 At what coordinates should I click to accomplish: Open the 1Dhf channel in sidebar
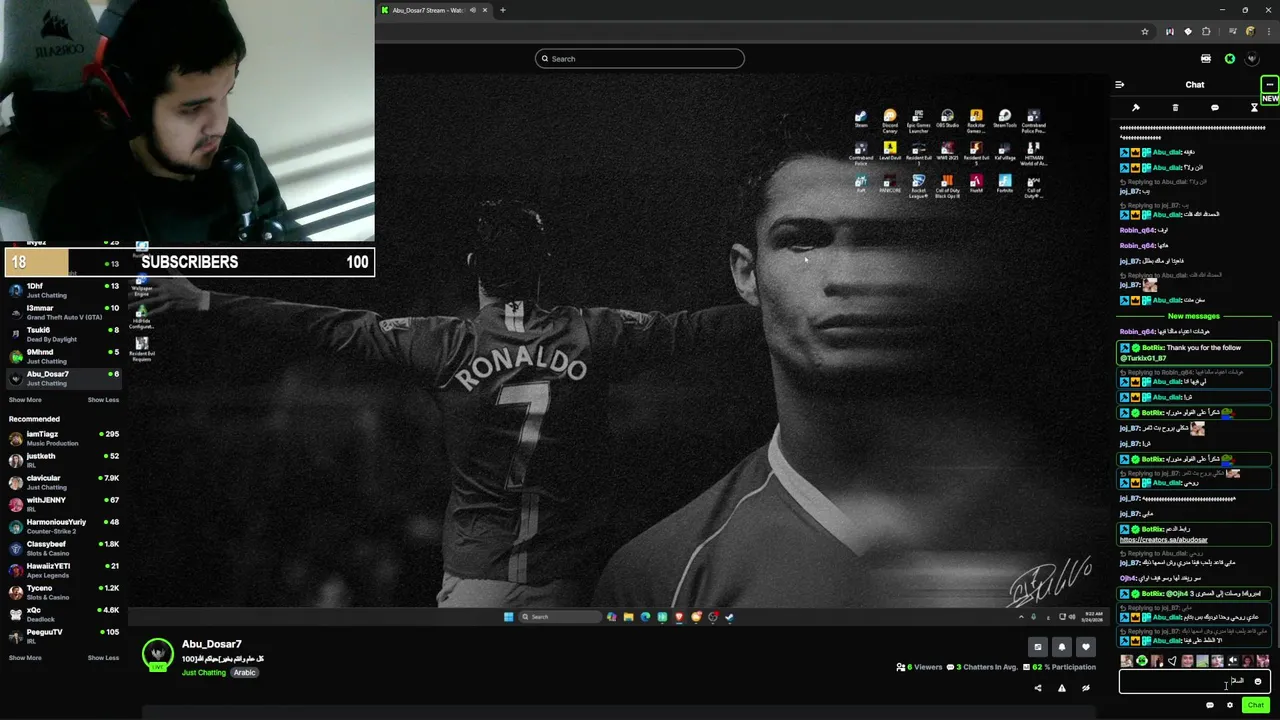62,290
